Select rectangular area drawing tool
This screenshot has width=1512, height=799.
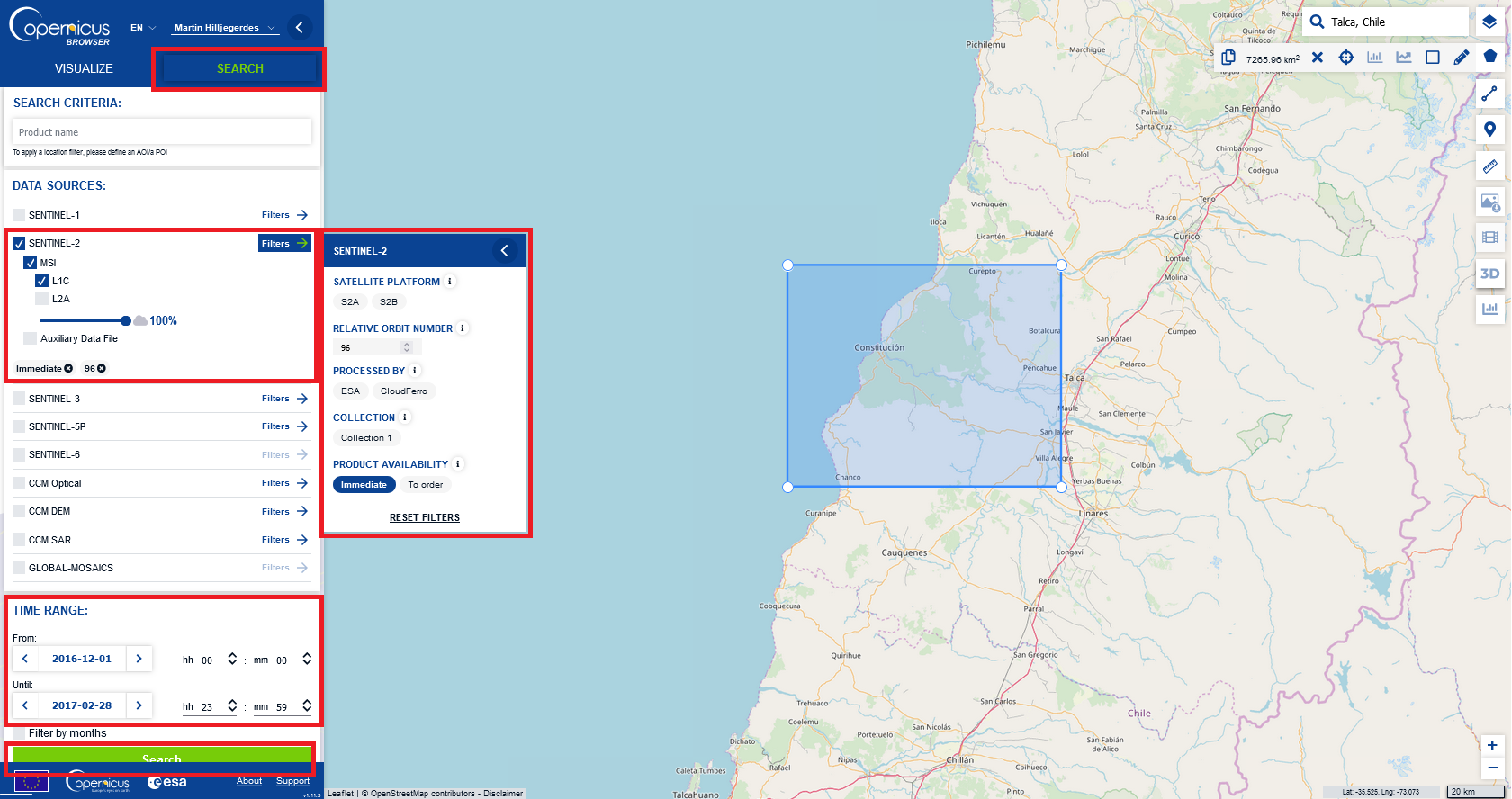coord(1433,58)
